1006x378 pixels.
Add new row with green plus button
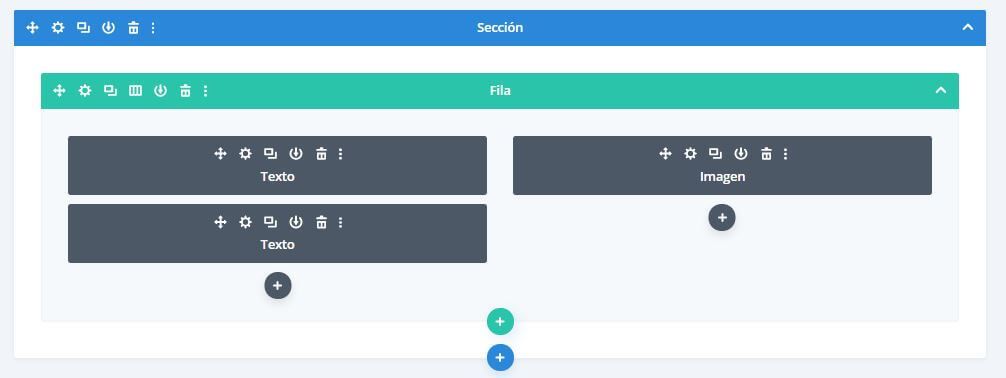click(x=500, y=322)
